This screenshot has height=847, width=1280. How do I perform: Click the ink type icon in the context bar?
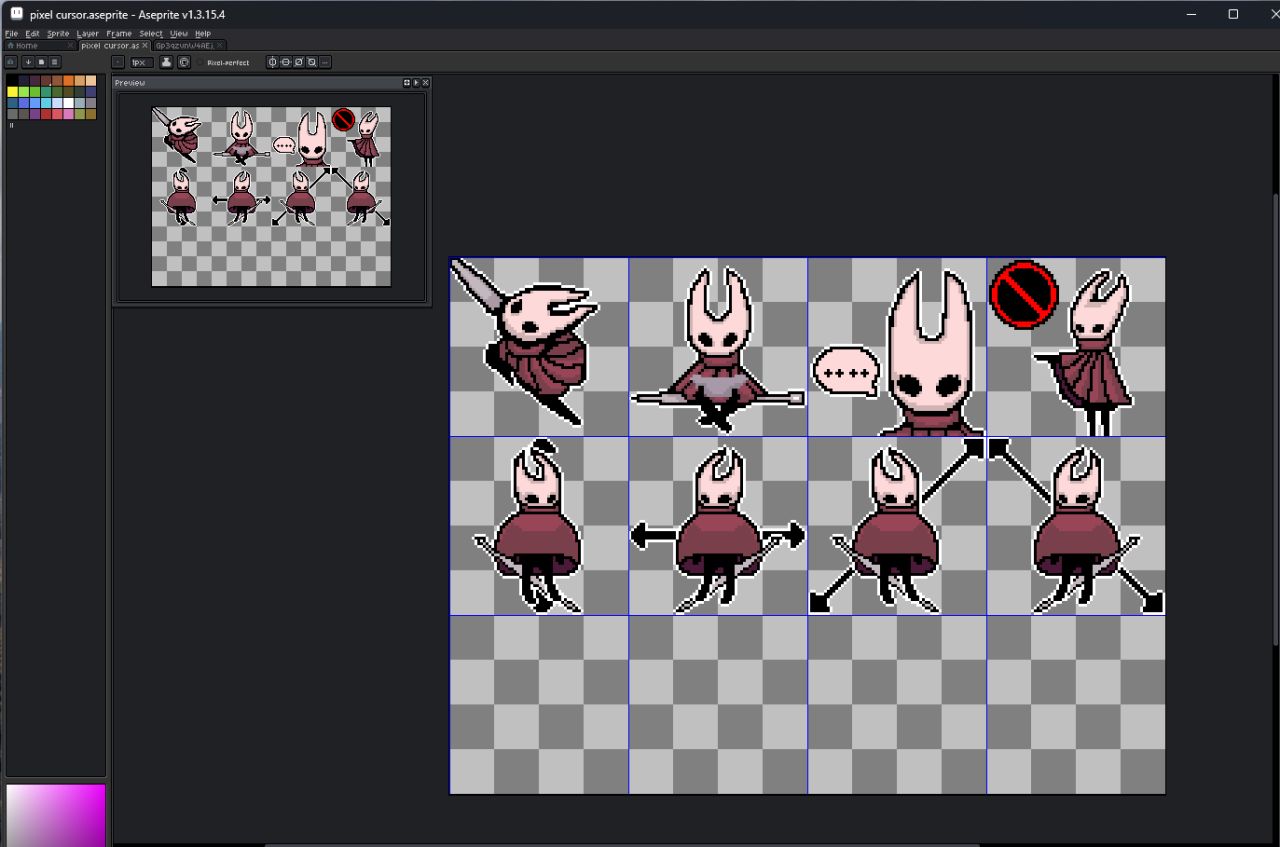[167, 62]
